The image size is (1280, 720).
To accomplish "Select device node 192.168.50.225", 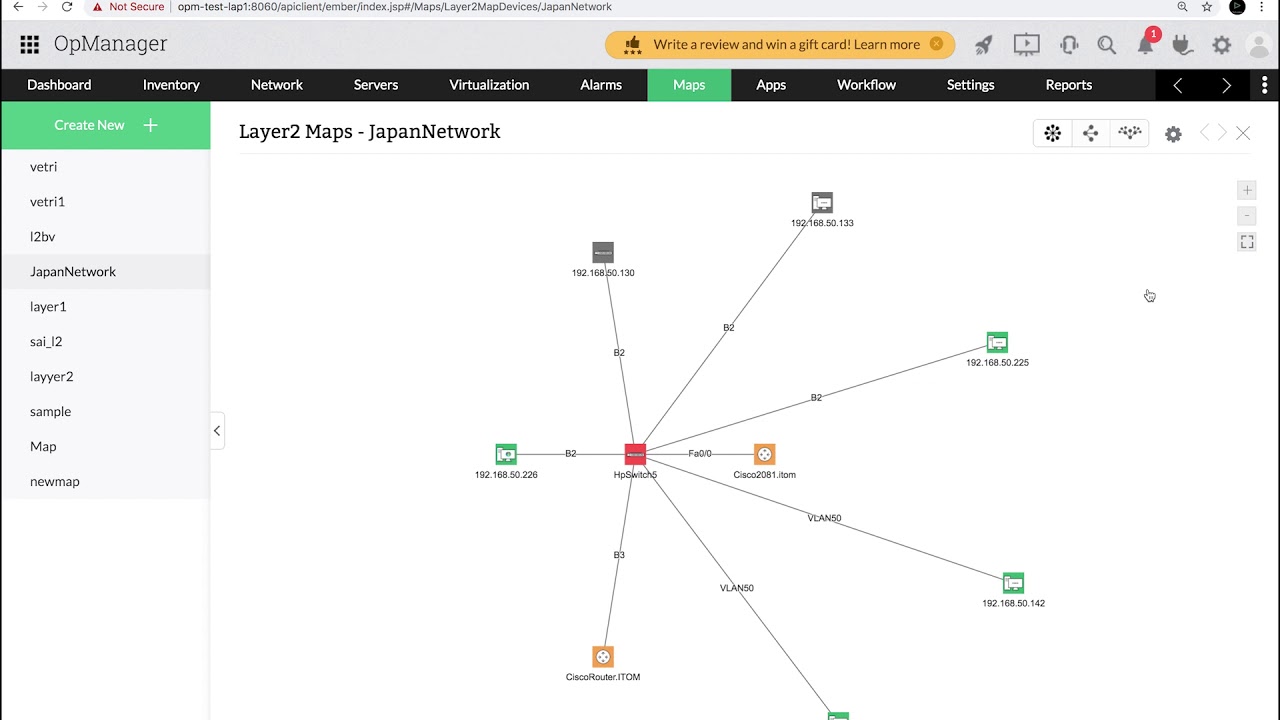I will 997,342.
